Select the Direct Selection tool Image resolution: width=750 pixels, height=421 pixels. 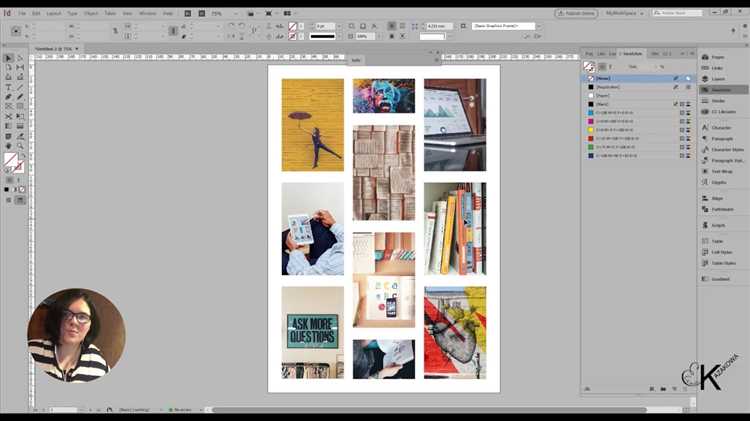[20, 58]
